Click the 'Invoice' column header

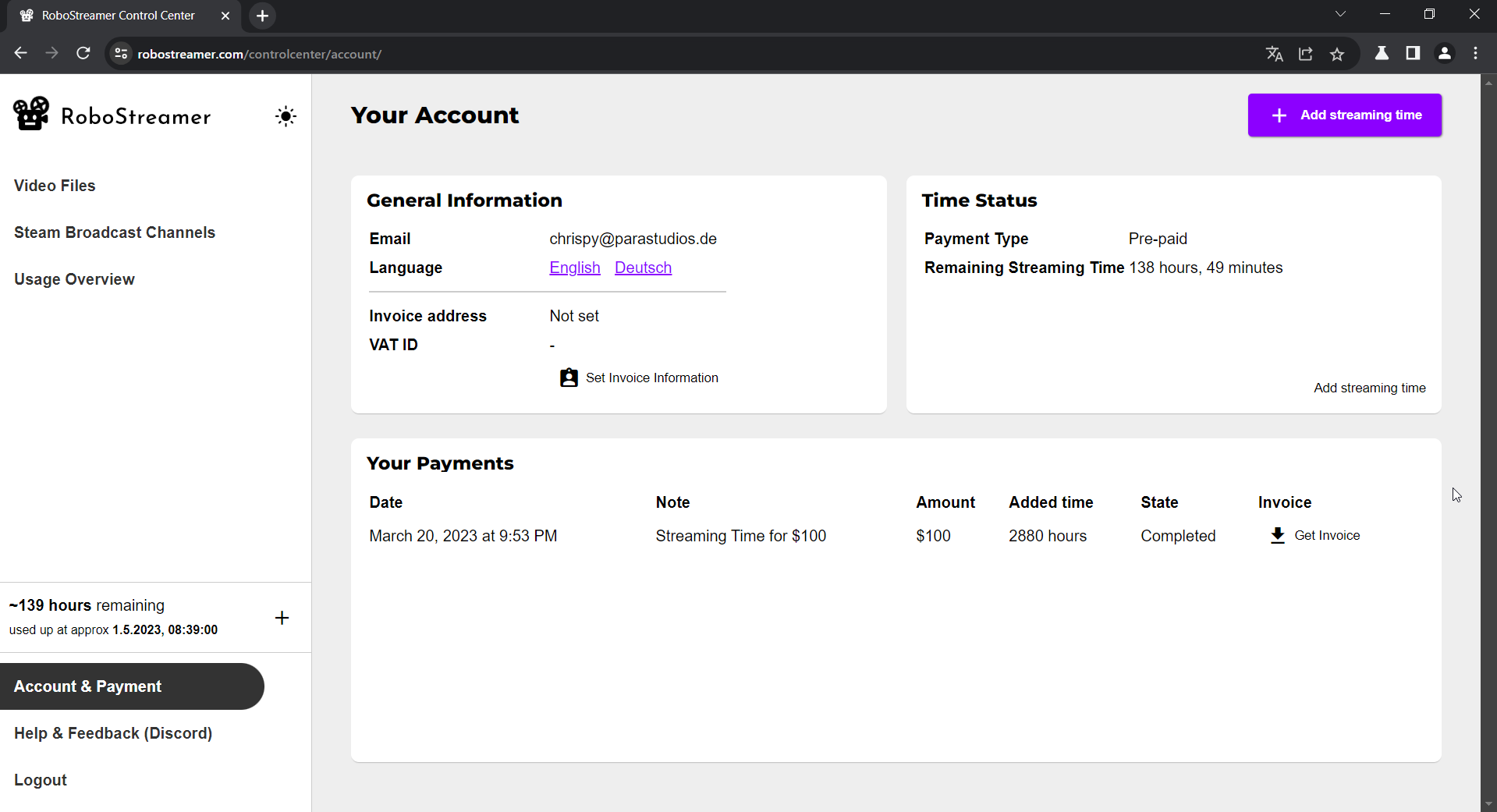(x=1284, y=502)
